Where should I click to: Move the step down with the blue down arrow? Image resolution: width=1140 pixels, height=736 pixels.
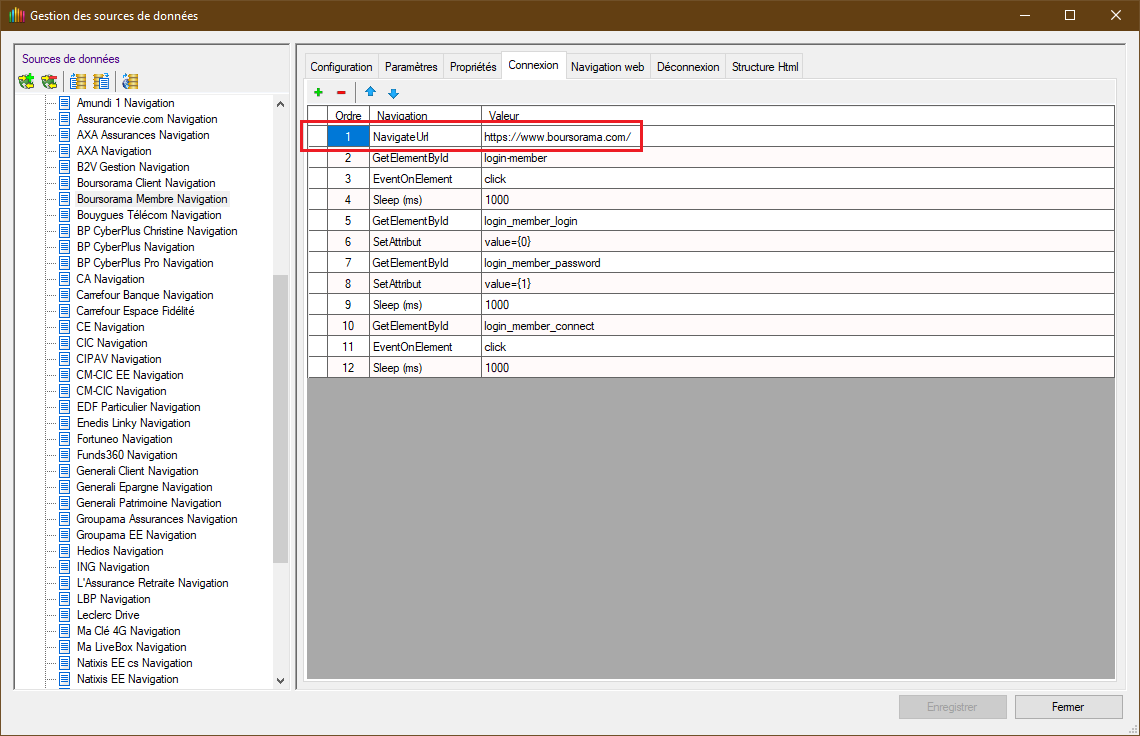[393, 93]
